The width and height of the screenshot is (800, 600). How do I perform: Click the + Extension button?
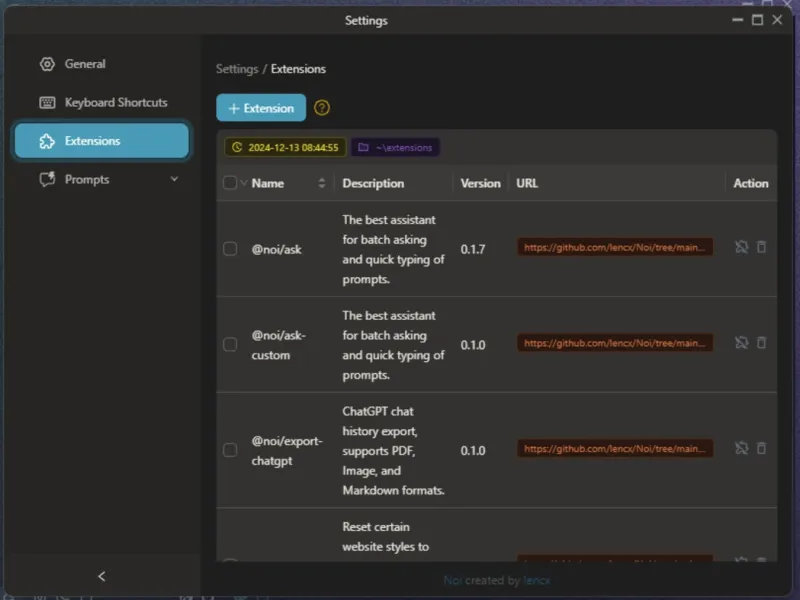point(261,108)
